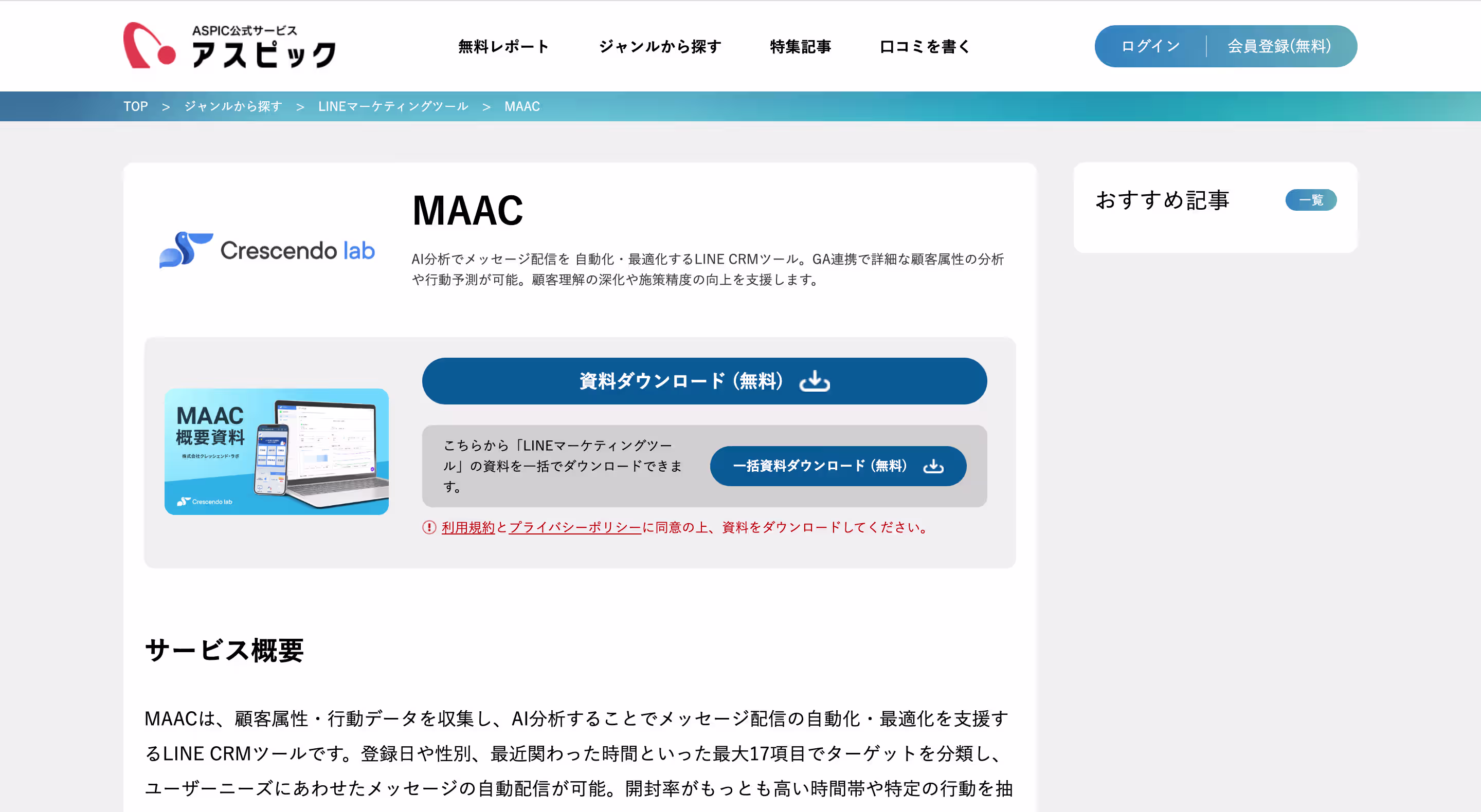Image resolution: width=1481 pixels, height=812 pixels.
Task: Click the ログイン button
Action: pyautogui.click(x=1150, y=46)
